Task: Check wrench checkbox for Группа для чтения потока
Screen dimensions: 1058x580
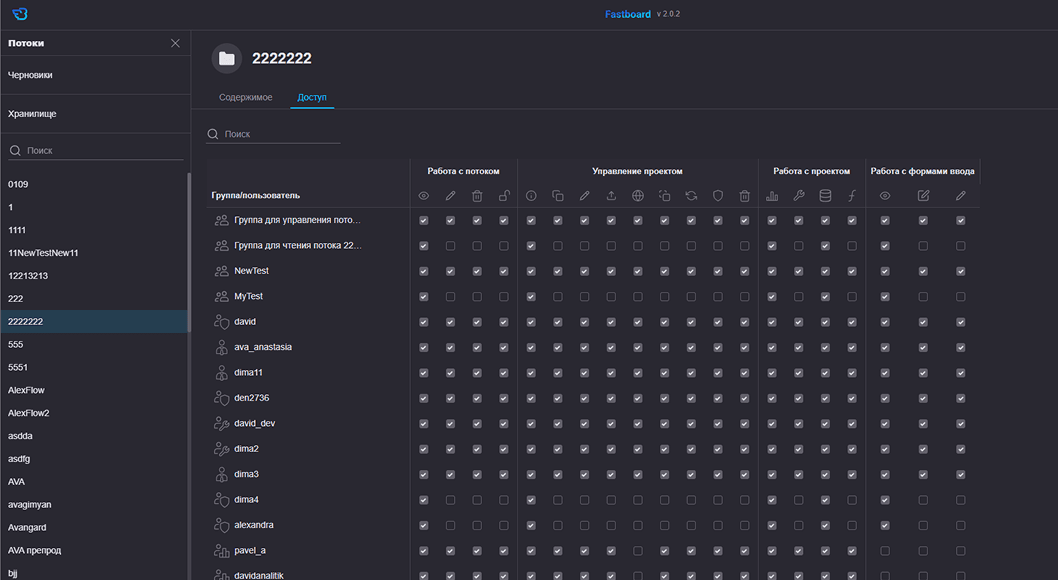Action: tap(799, 246)
